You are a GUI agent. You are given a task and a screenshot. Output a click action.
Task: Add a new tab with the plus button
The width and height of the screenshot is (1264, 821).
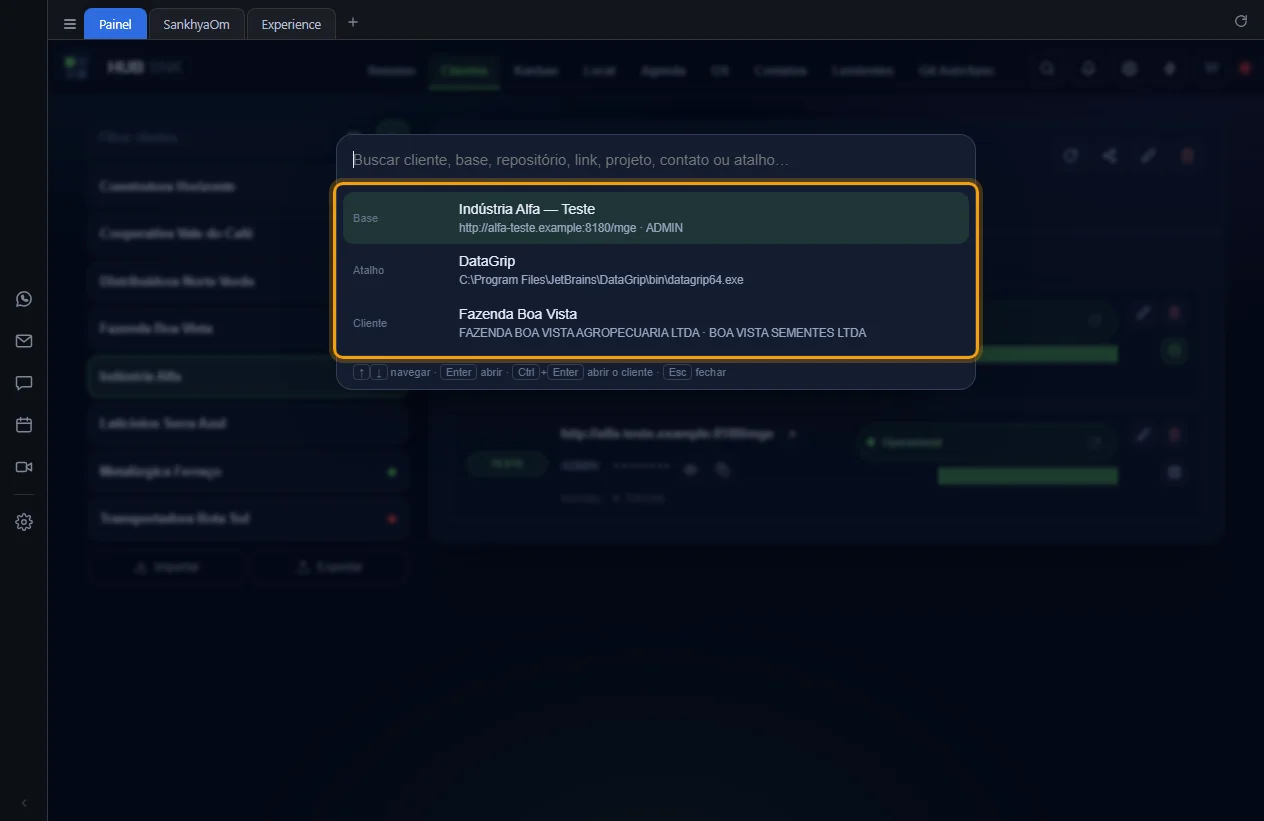(x=353, y=22)
